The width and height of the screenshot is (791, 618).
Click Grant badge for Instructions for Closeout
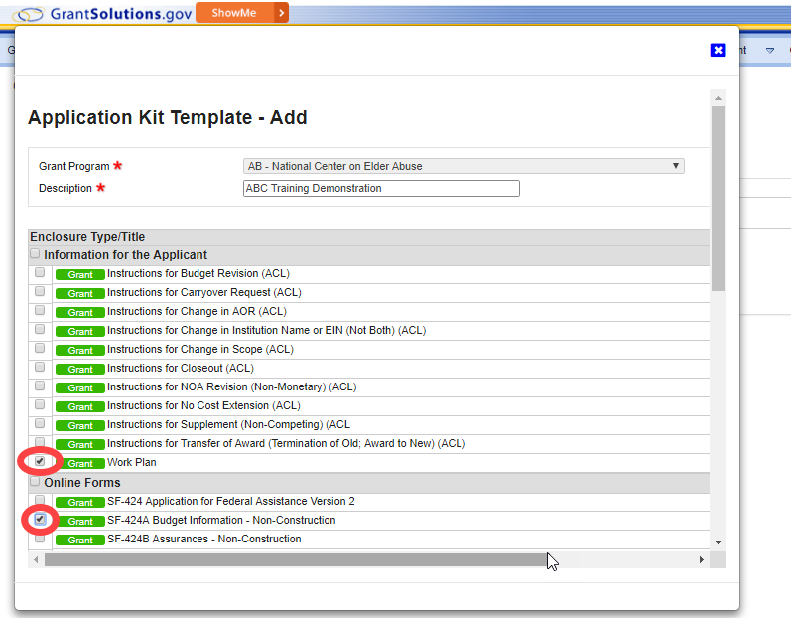[80, 369]
